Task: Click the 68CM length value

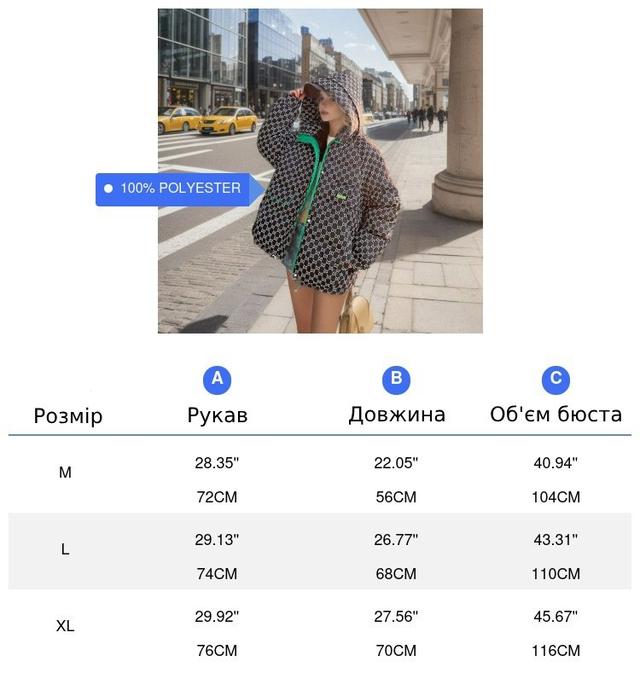Action: tap(396, 573)
